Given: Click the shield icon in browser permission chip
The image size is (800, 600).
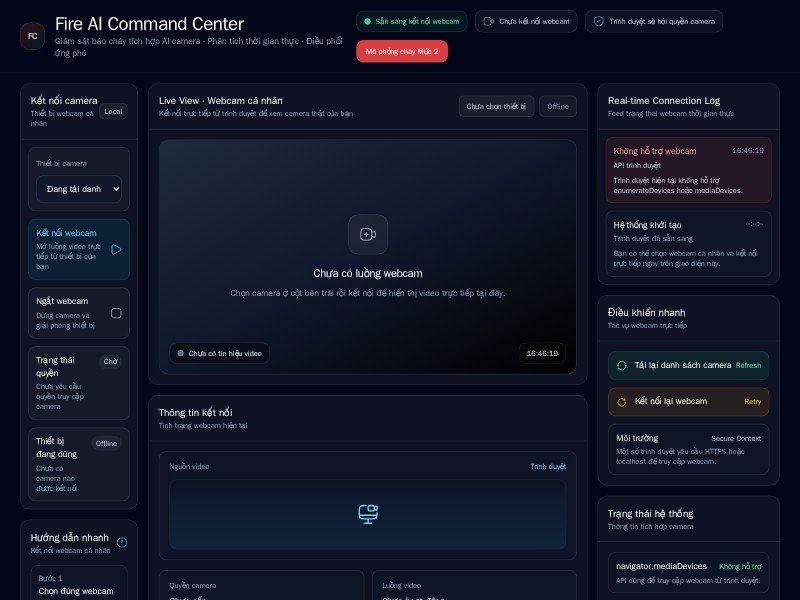Looking at the screenshot, I should tap(598, 21).
